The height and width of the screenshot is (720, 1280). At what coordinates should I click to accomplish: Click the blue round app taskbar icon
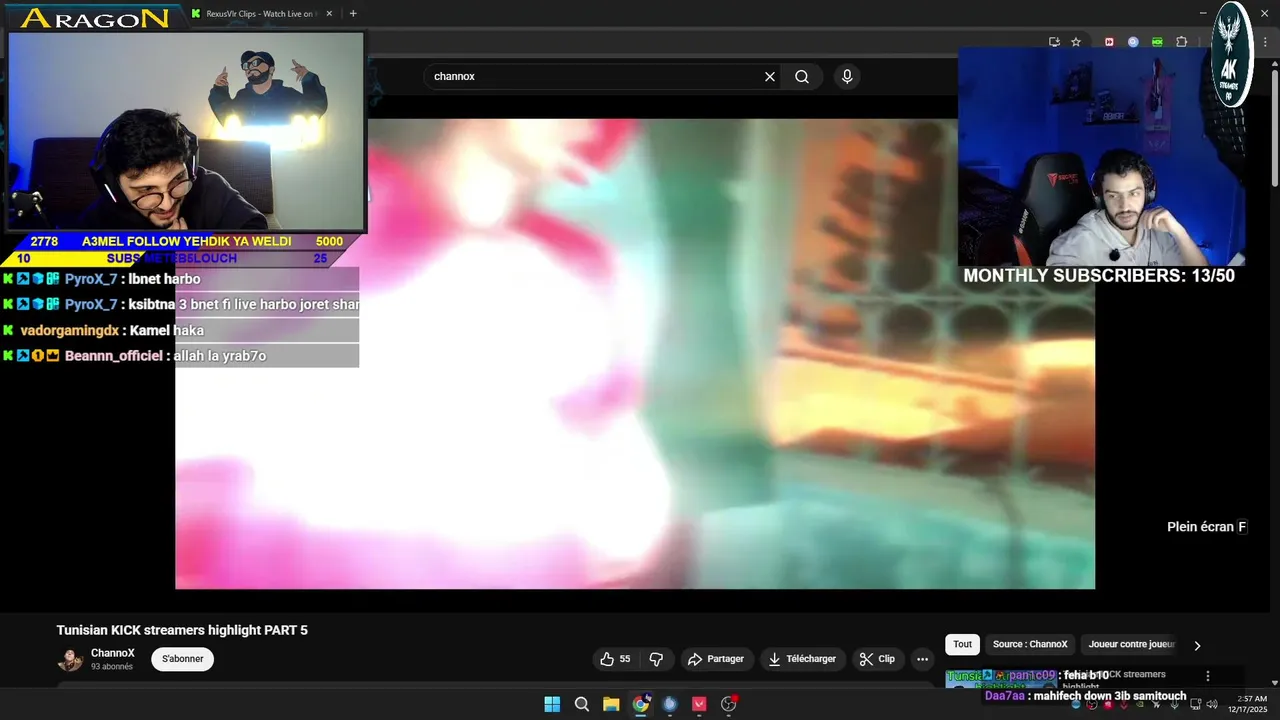pos(670,704)
